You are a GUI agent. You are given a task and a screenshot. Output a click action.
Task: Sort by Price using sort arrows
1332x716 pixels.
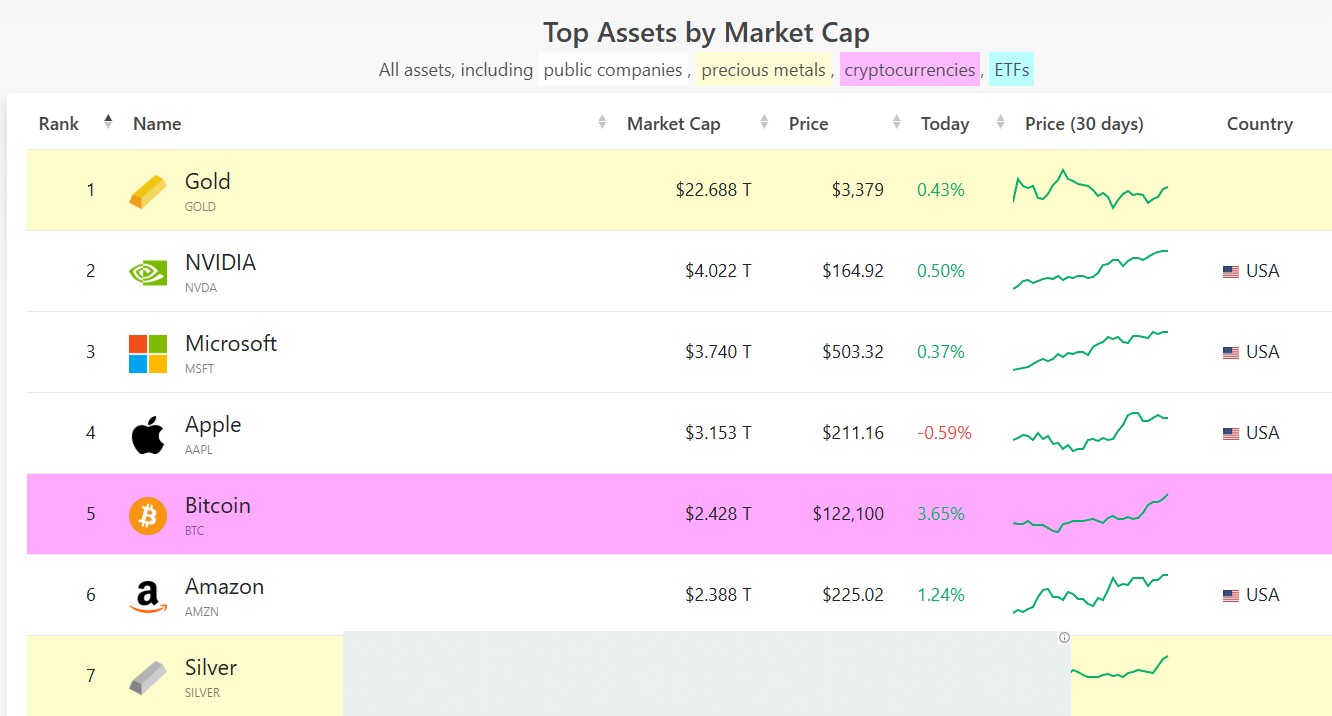point(896,122)
